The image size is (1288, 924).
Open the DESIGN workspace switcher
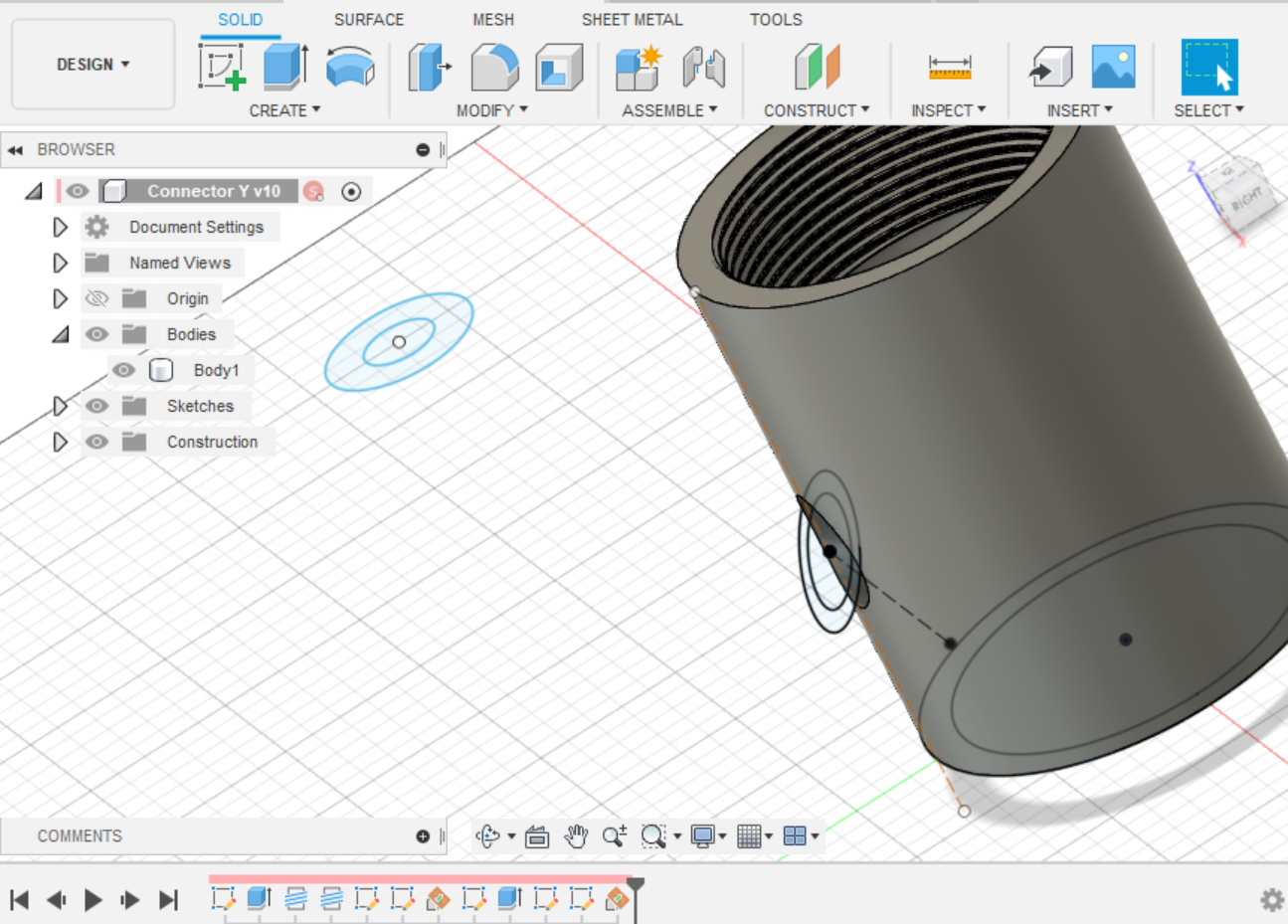coord(92,64)
